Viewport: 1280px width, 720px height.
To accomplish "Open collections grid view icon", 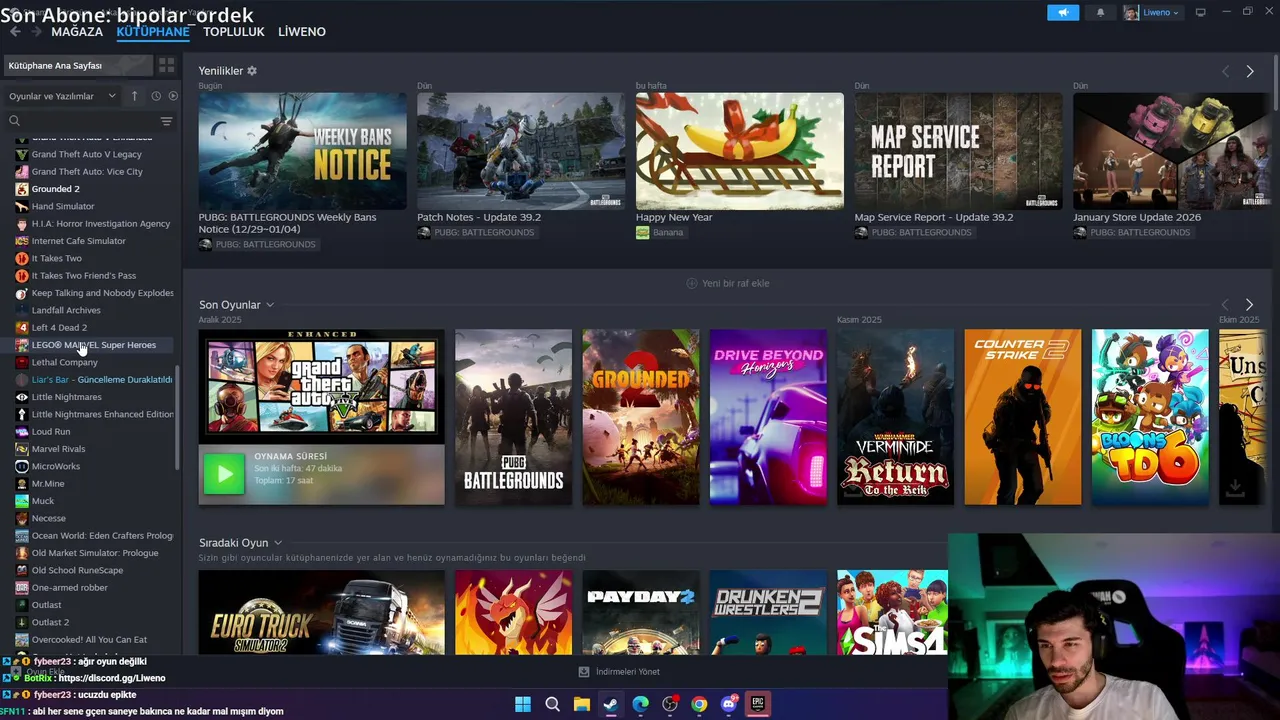I will pyautogui.click(x=166, y=65).
